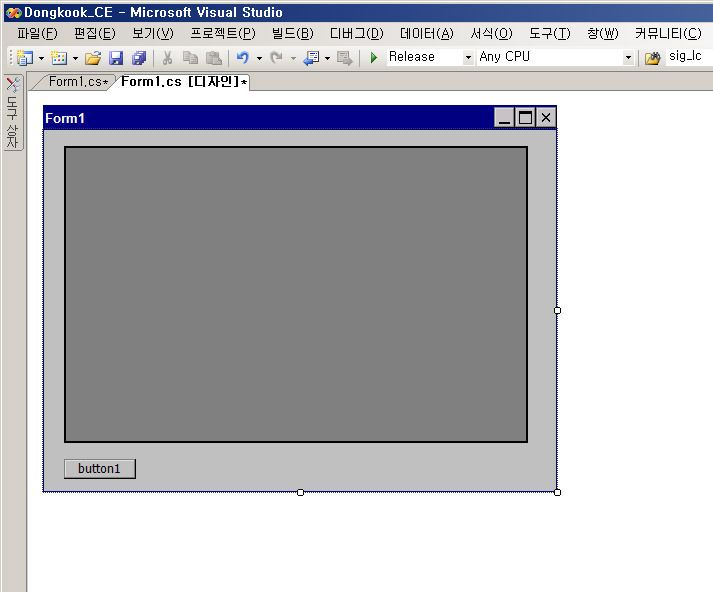Click Form1's bottom edge resize handle

coord(300,492)
